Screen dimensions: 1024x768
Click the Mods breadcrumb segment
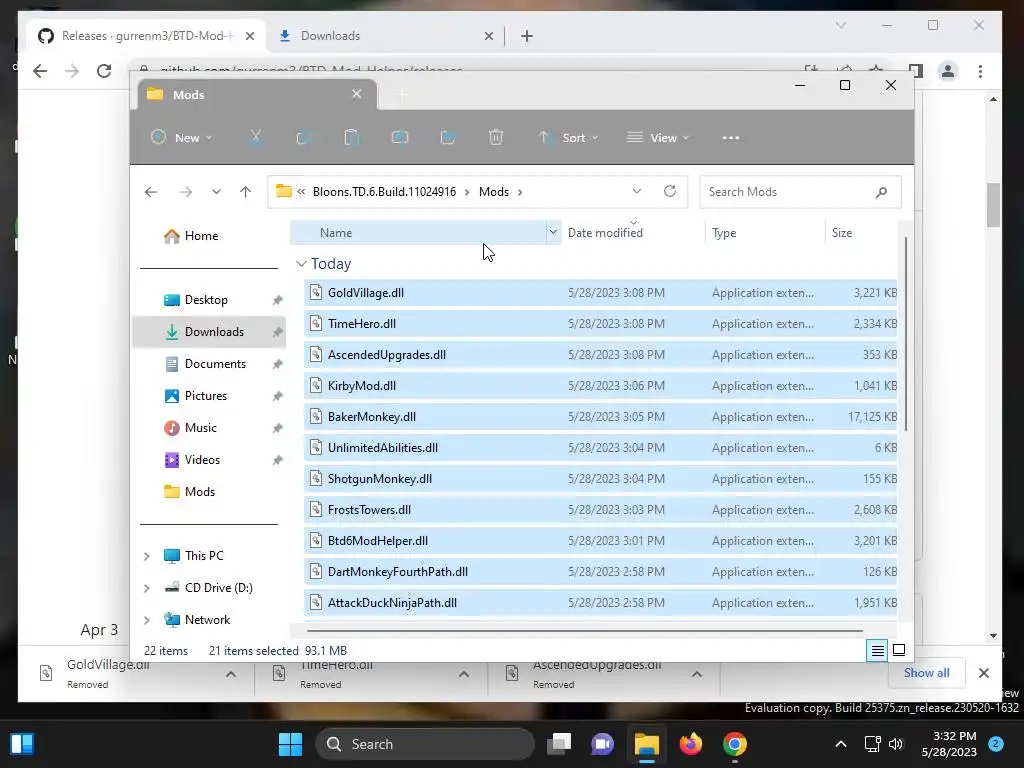[x=494, y=192]
